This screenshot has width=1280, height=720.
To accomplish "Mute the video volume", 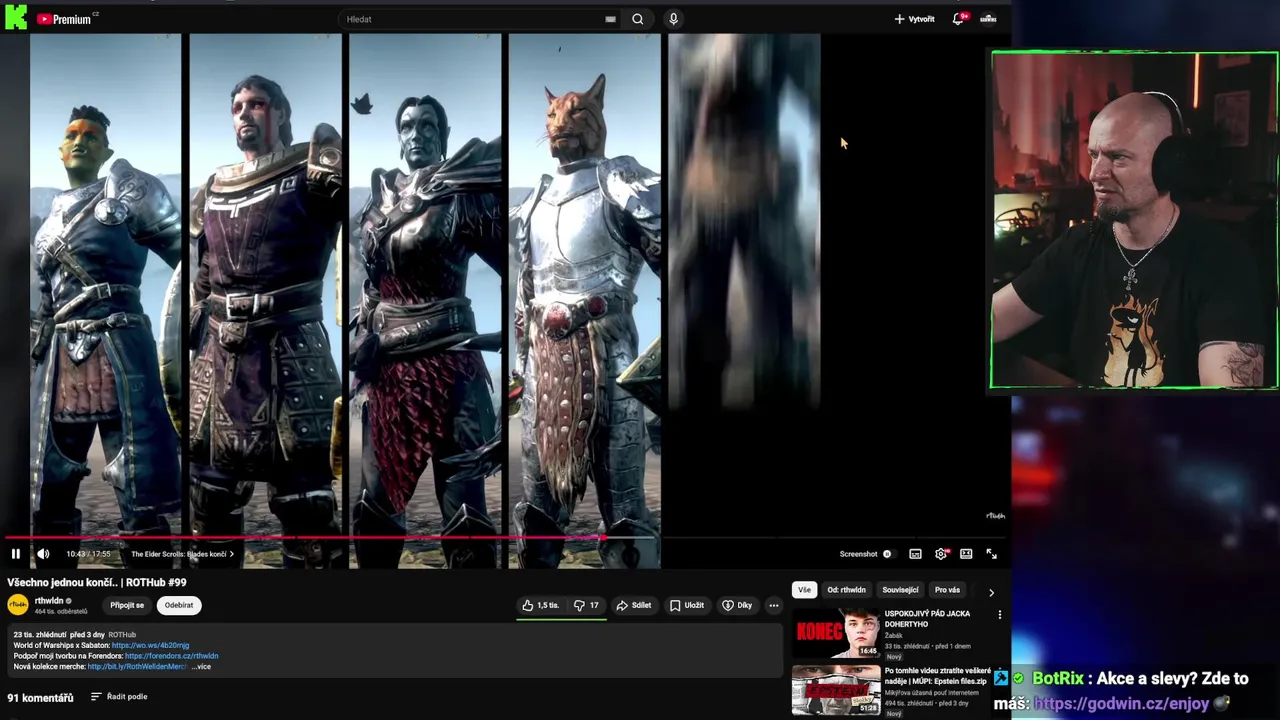I will coord(43,554).
